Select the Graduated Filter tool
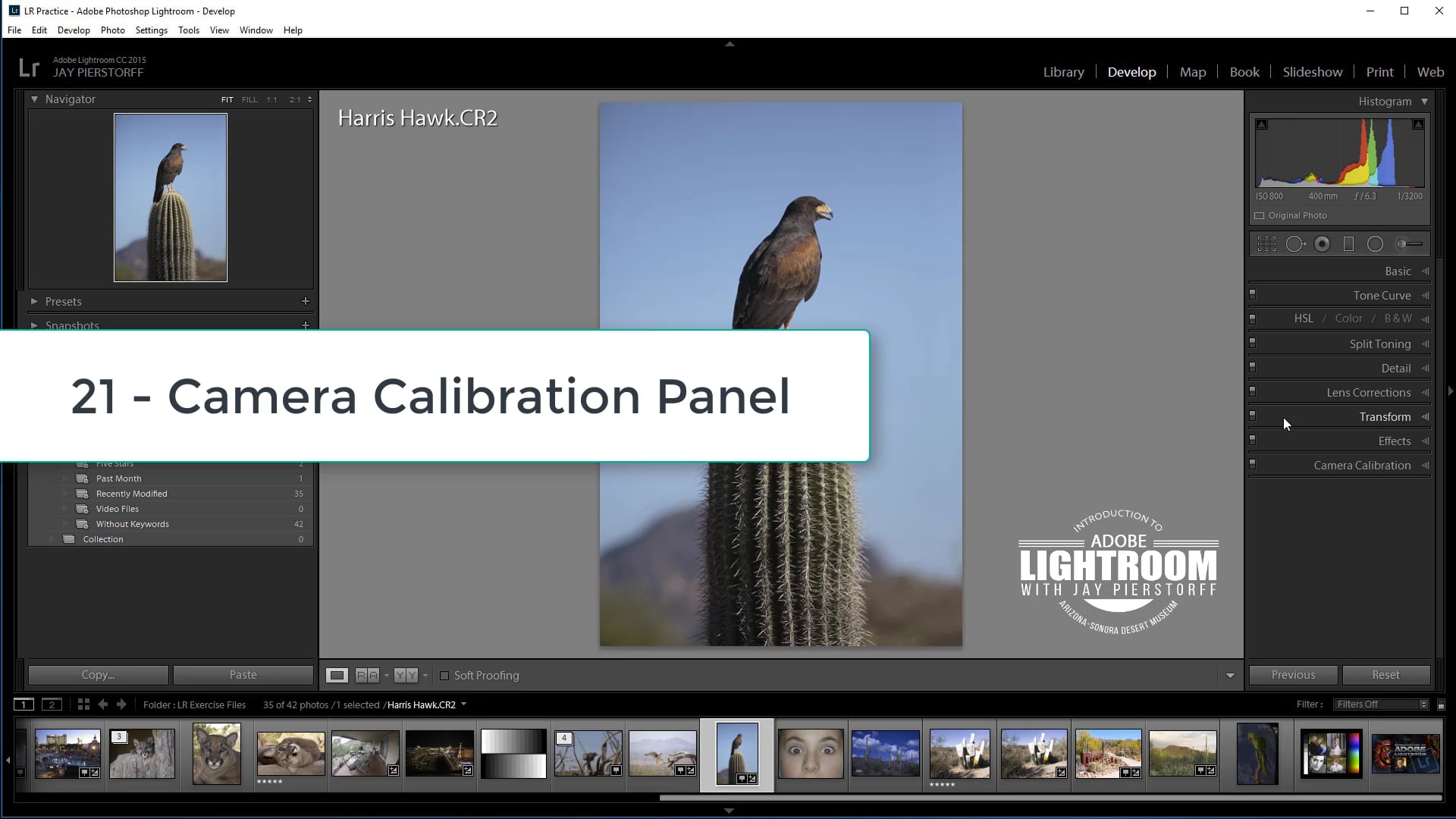Image resolution: width=1456 pixels, height=819 pixels. [1349, 243]
